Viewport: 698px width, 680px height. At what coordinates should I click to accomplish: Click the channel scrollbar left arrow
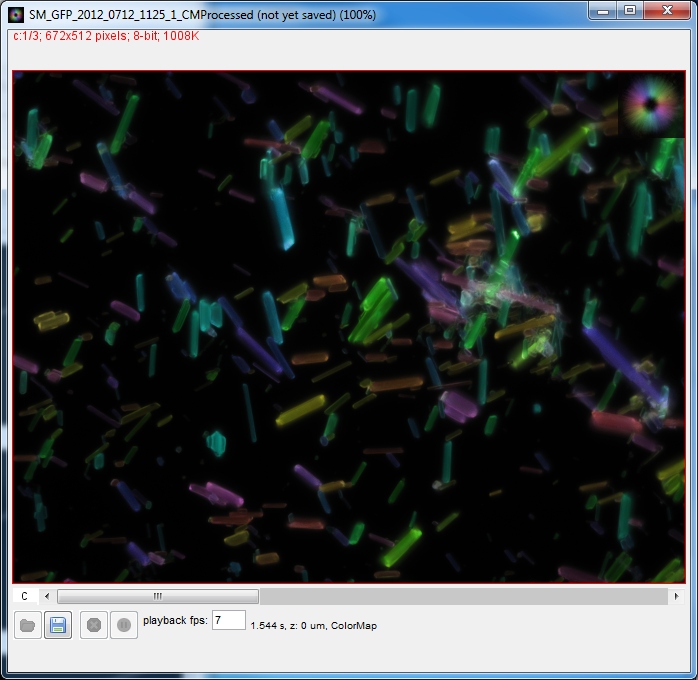(x=47, y=596)
